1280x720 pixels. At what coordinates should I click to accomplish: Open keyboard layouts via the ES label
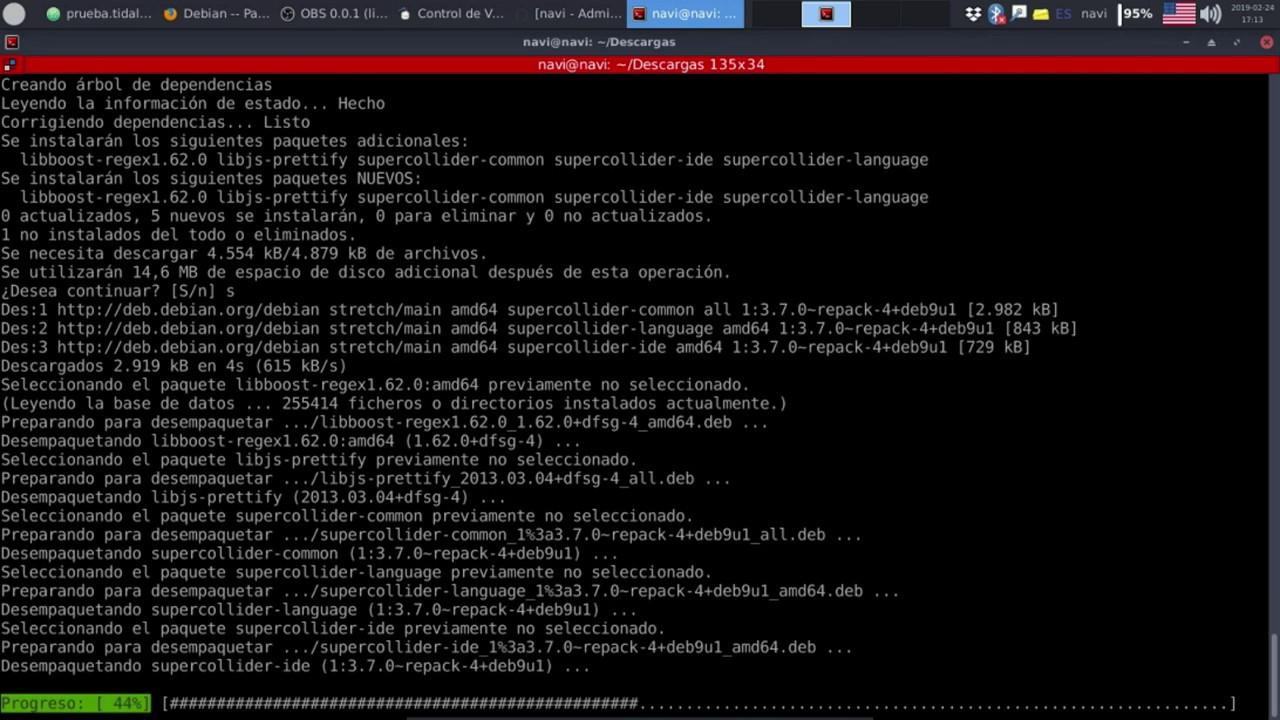pos(1064,13)
